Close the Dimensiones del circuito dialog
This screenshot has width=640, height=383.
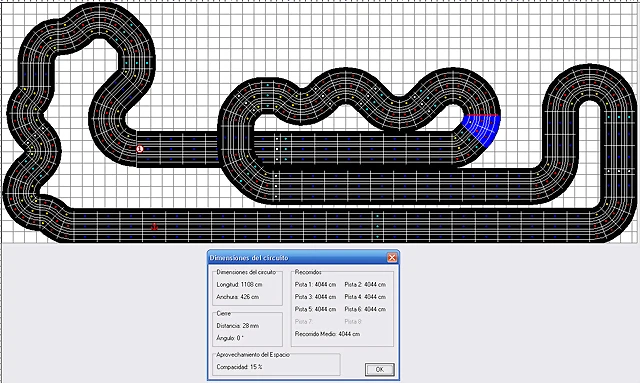click(x=391, y=257)
